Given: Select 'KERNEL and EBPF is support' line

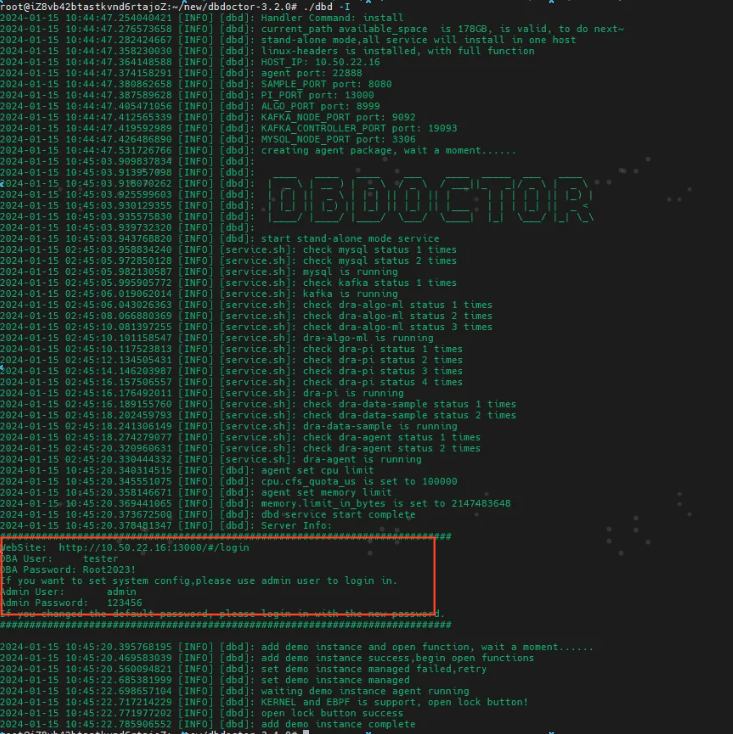Looking at the screenshot, I should pyautogui.click(x=394, y=702).
